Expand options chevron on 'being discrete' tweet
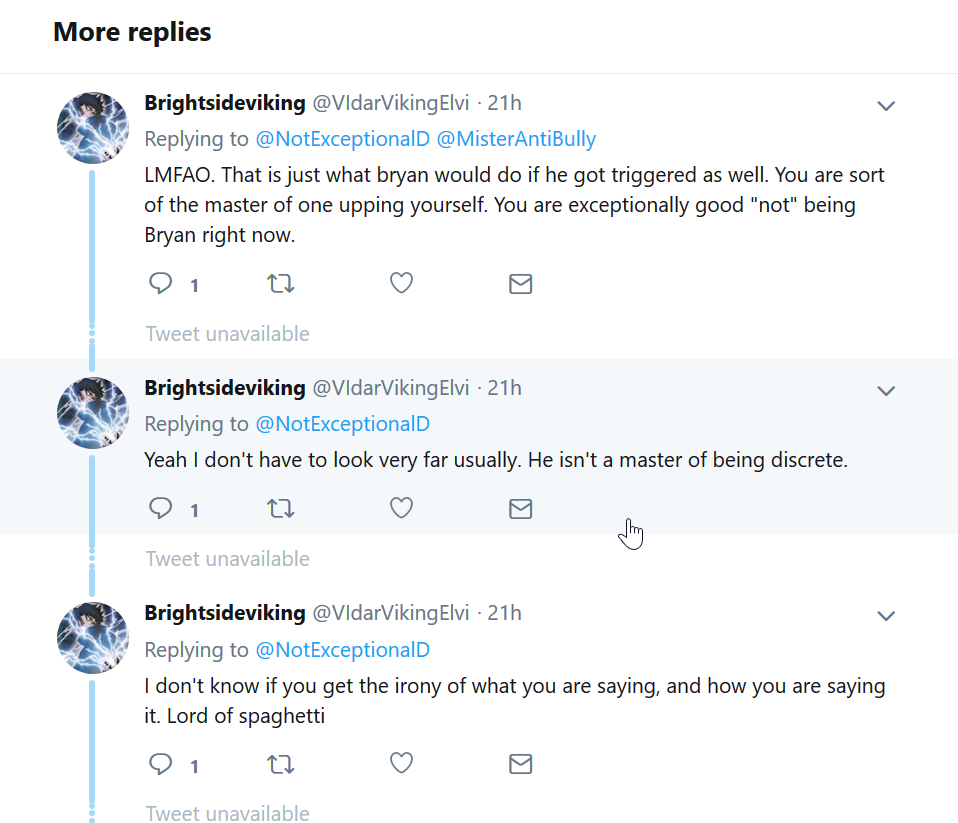Image resolution: width=958 pixels, height=823 pixels. pyautogui.click(x=886, y=391)
